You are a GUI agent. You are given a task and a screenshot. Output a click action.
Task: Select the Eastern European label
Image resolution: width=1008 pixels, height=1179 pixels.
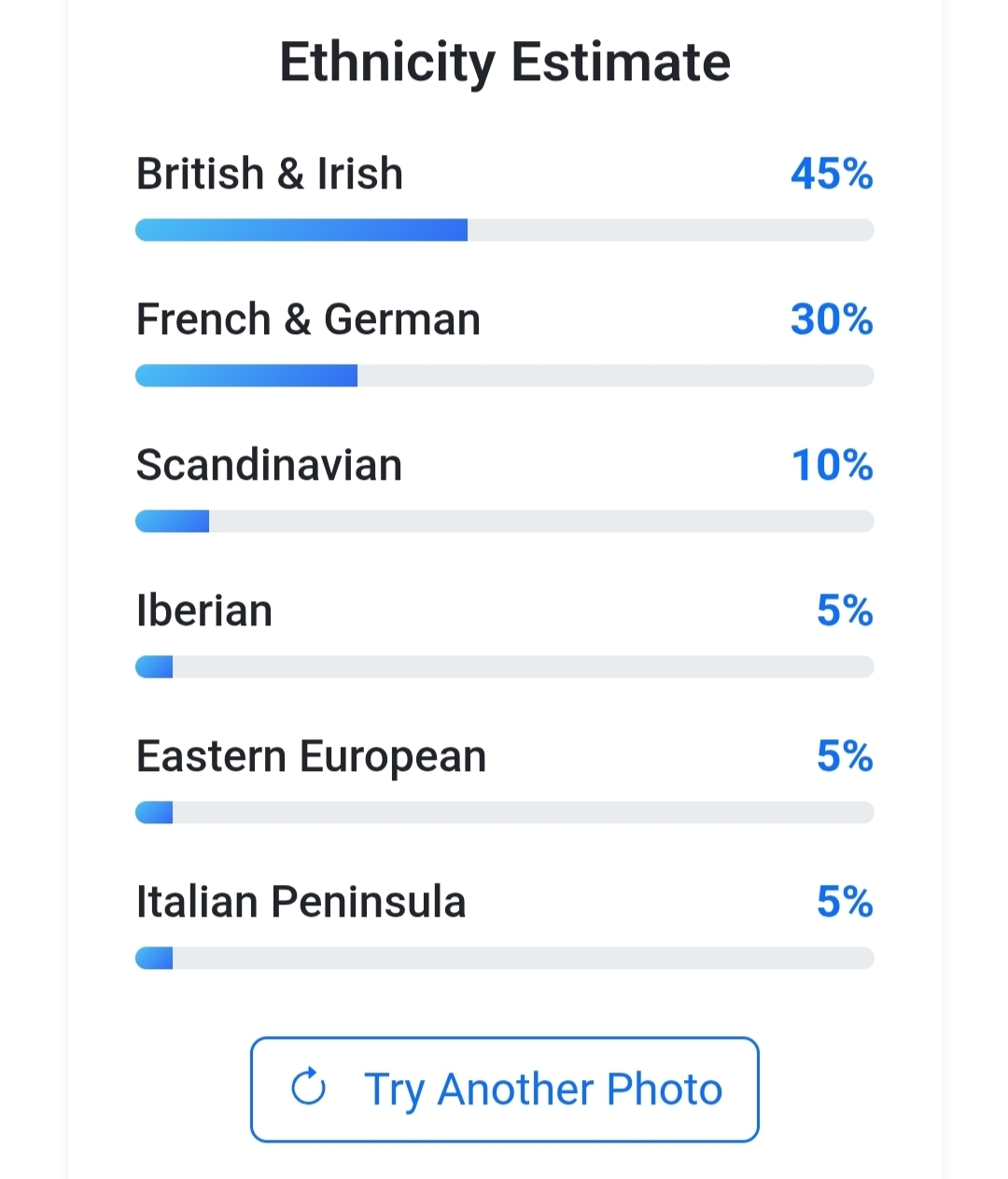[x=311, y=756]
